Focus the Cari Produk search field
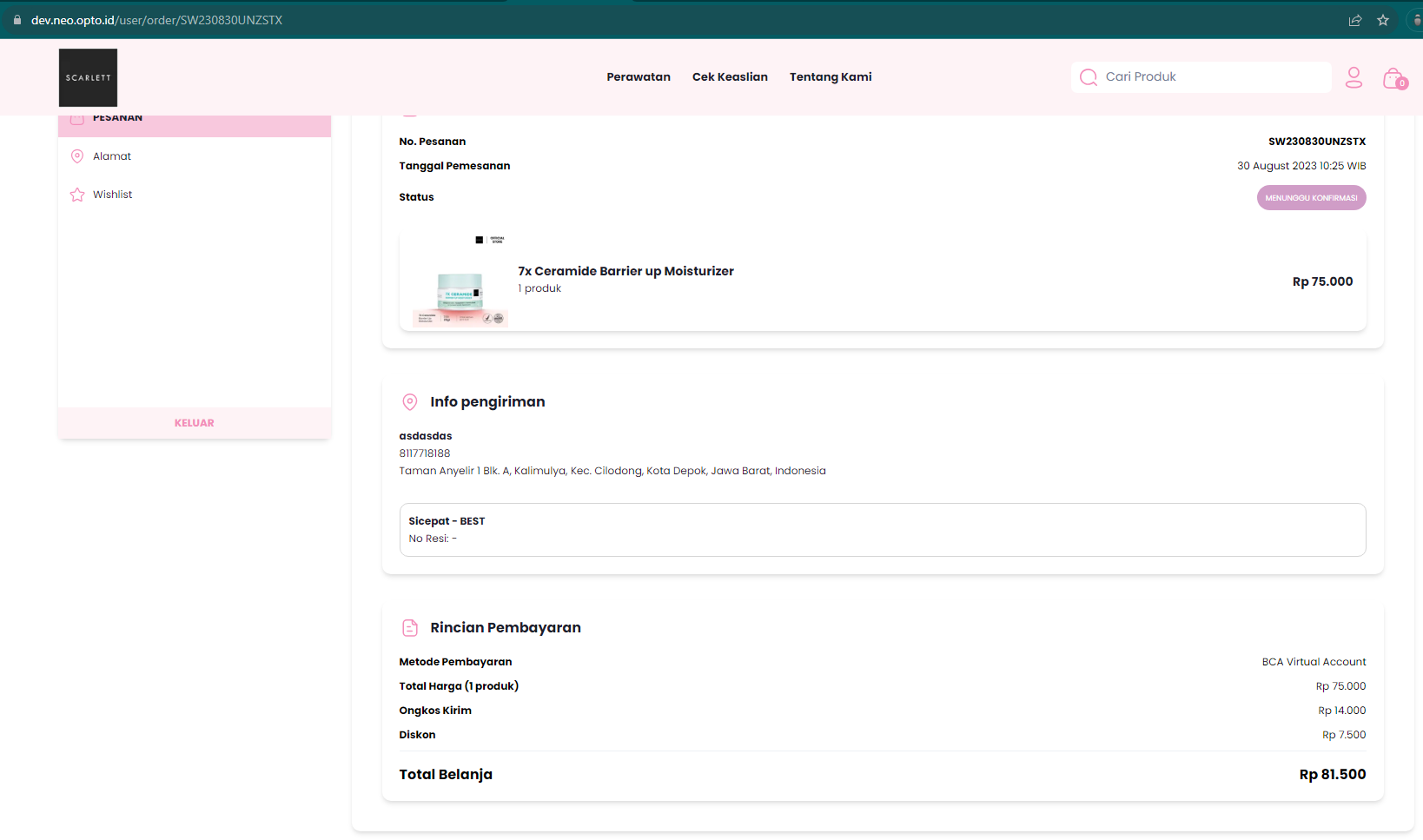 (1201, 77)
